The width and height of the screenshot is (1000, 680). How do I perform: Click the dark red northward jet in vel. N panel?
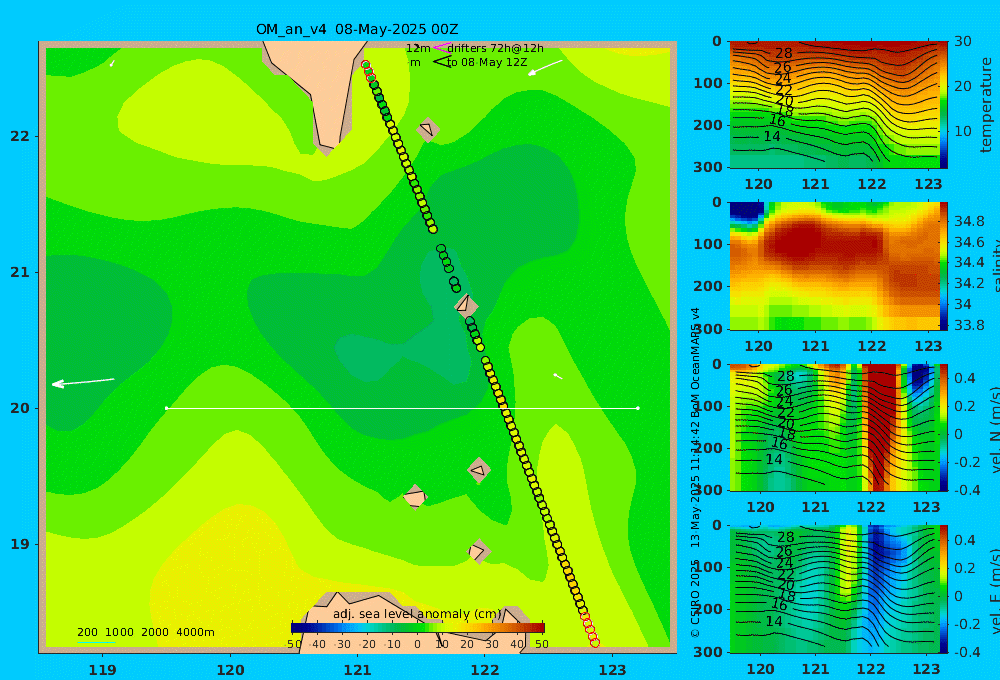click(882, 427)
